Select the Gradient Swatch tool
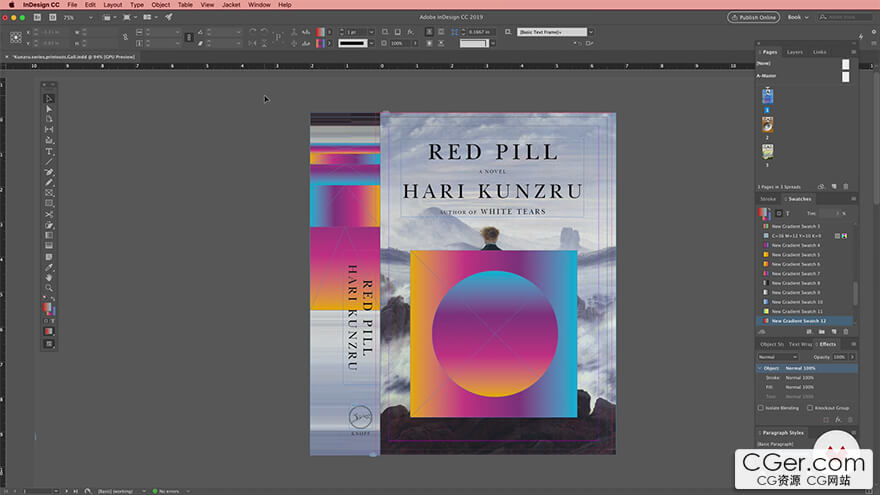This screenshot has width=880, height=495. 49,235
